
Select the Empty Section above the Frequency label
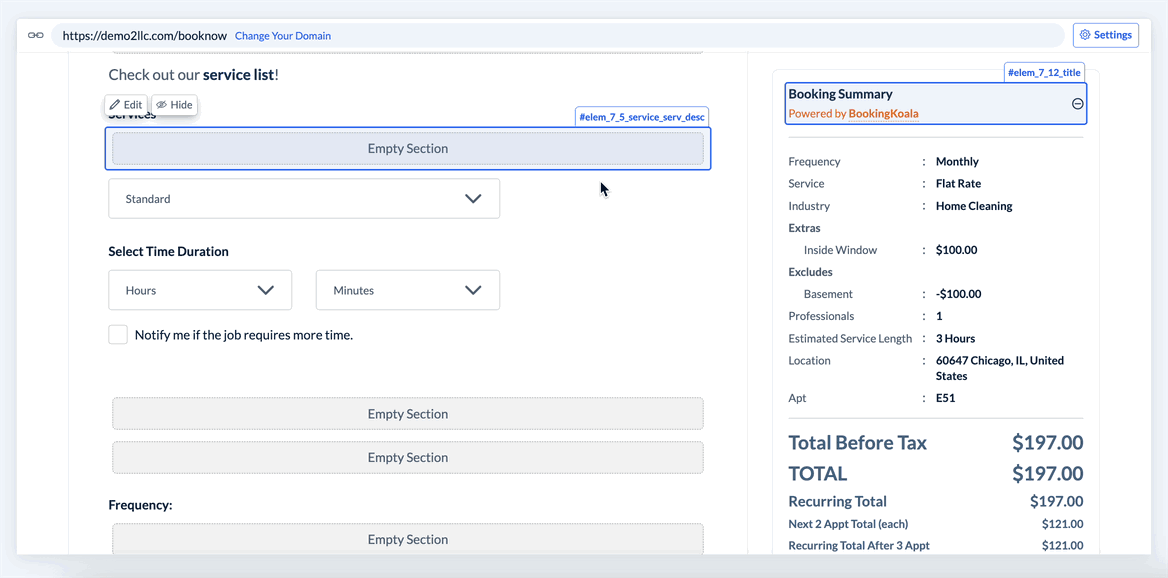tap(408, 458)
